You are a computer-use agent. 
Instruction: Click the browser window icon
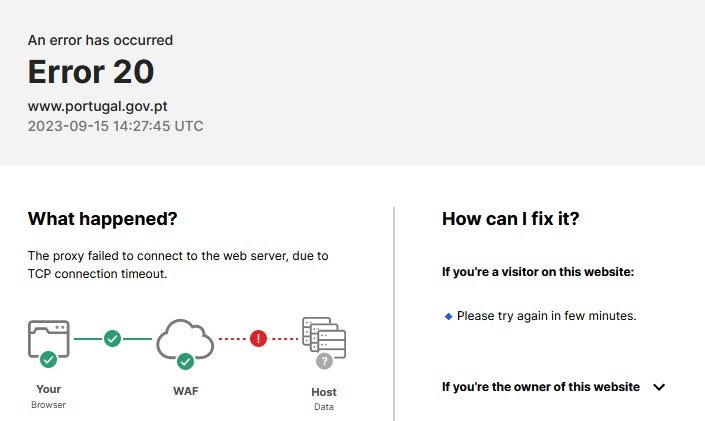point(49,338)
